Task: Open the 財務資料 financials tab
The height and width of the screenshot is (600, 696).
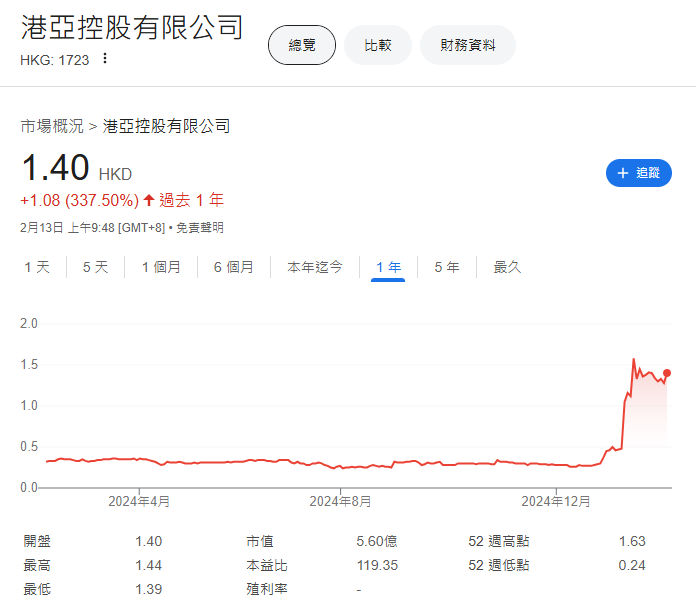Action: click(x=467, y=45)
